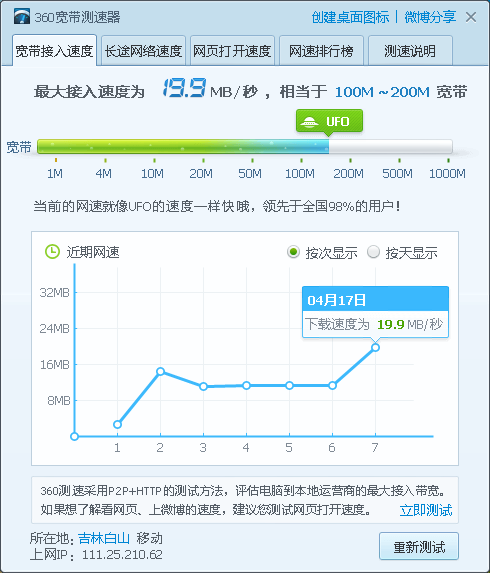
Task: Click chart data point for test 5
Action: pyautogui.click(x=289, y=386)
